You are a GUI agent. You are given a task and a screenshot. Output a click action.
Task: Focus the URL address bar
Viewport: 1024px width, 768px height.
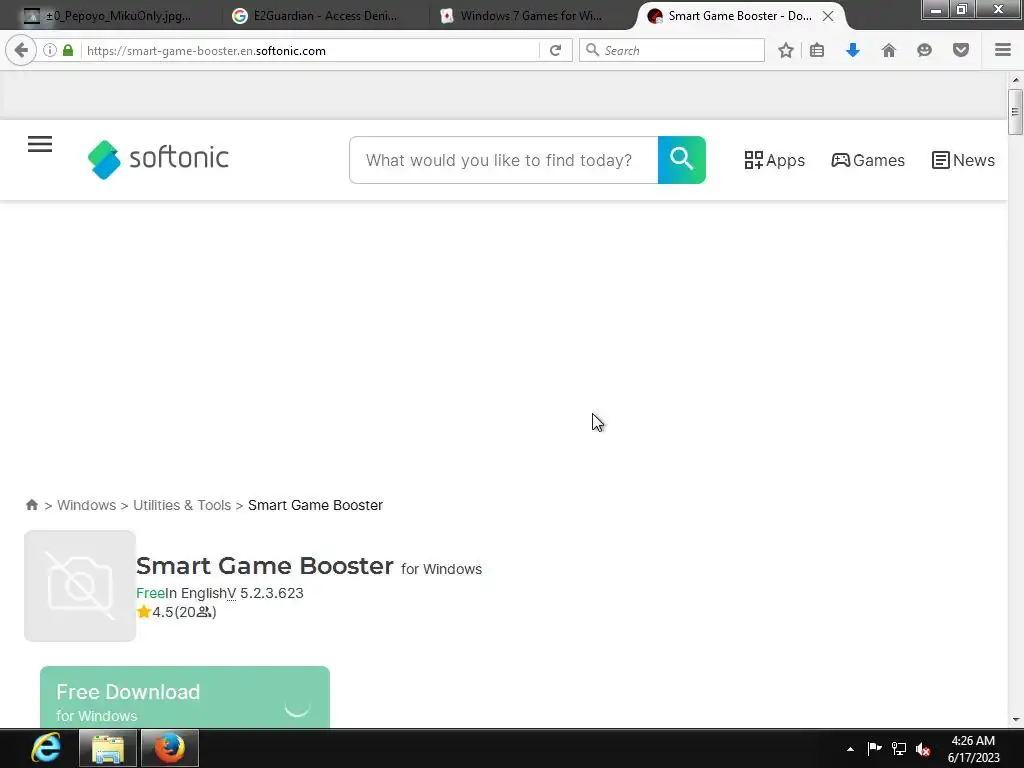(x=310, y=50)
